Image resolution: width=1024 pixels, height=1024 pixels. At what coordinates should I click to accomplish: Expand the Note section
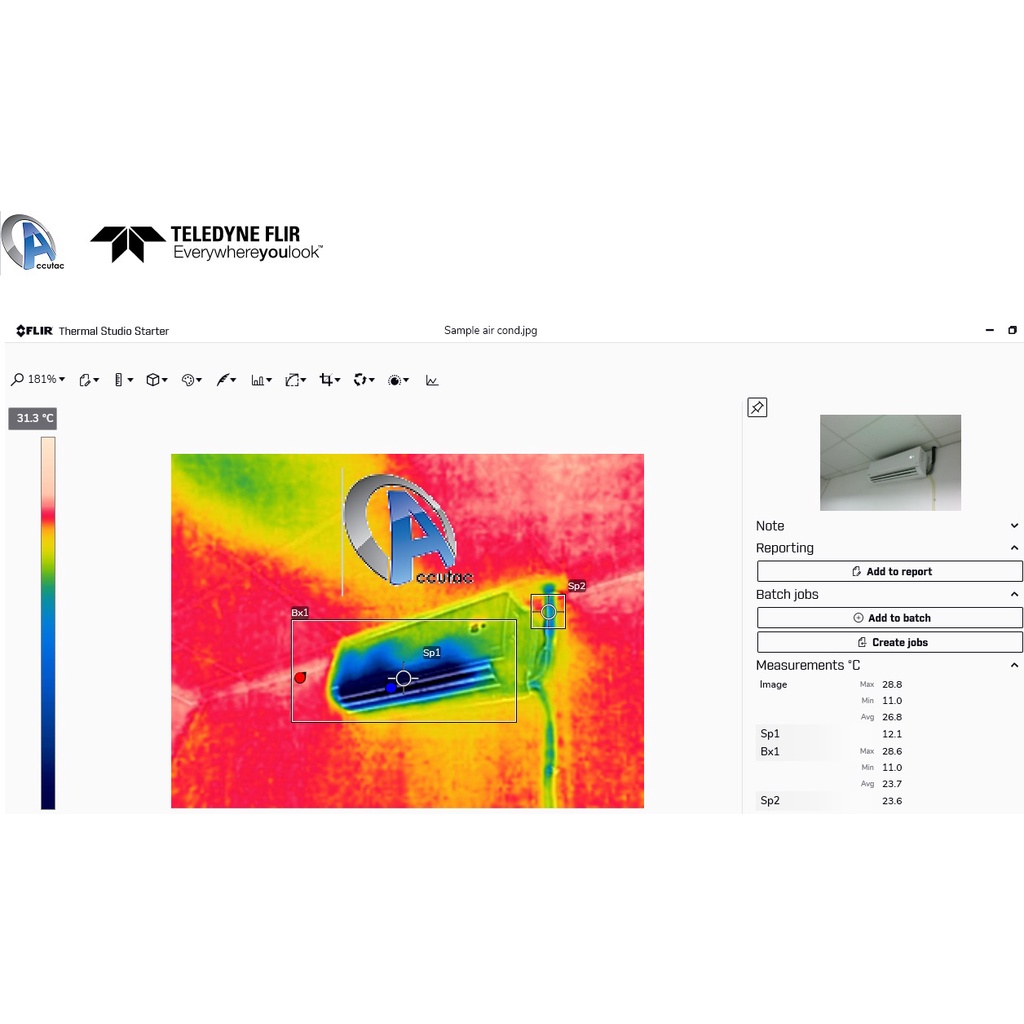[1014, 526]
